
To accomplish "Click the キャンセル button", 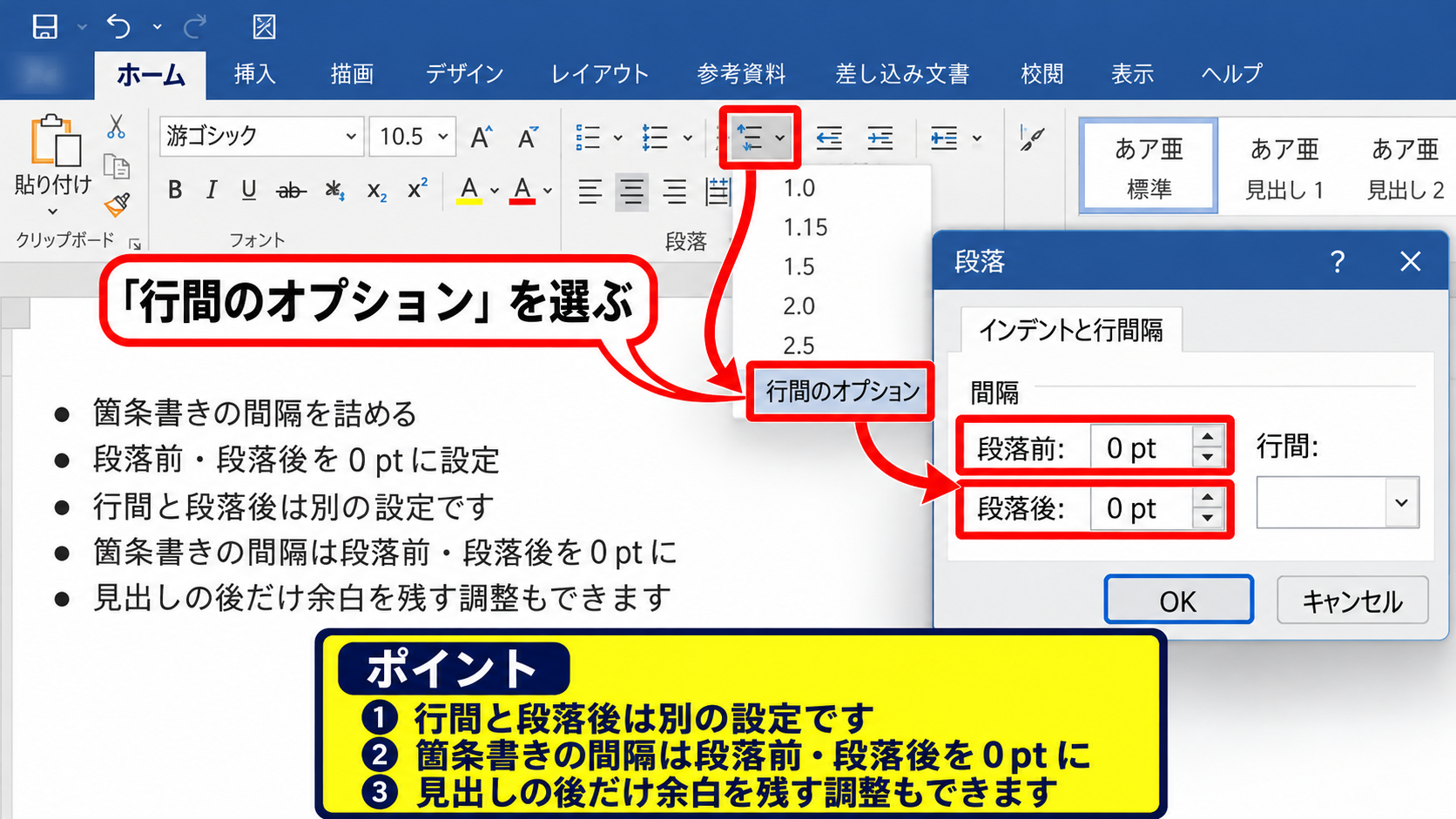I will (x=1352, y=601).
